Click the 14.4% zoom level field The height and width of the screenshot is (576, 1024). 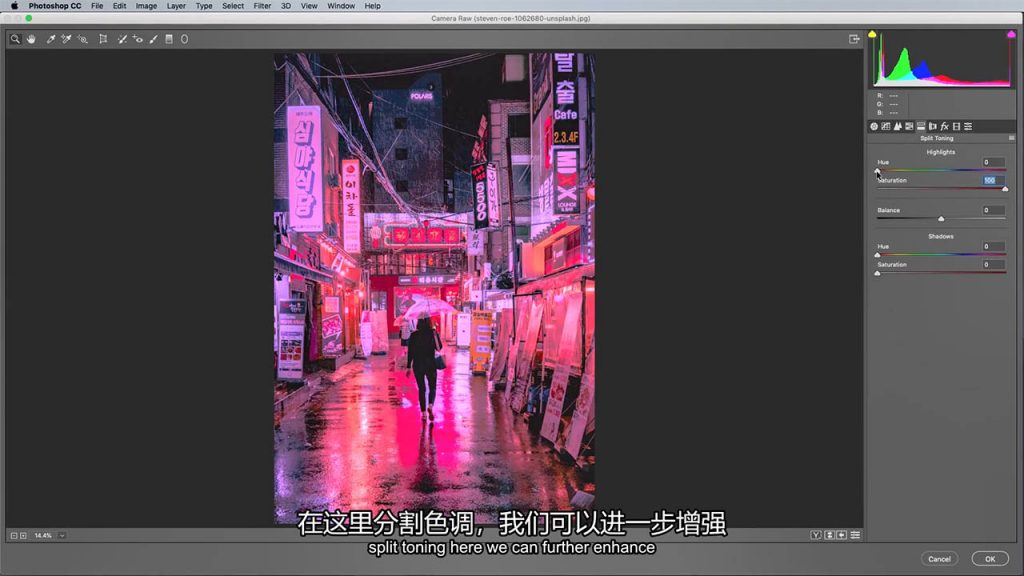point(43,536)
